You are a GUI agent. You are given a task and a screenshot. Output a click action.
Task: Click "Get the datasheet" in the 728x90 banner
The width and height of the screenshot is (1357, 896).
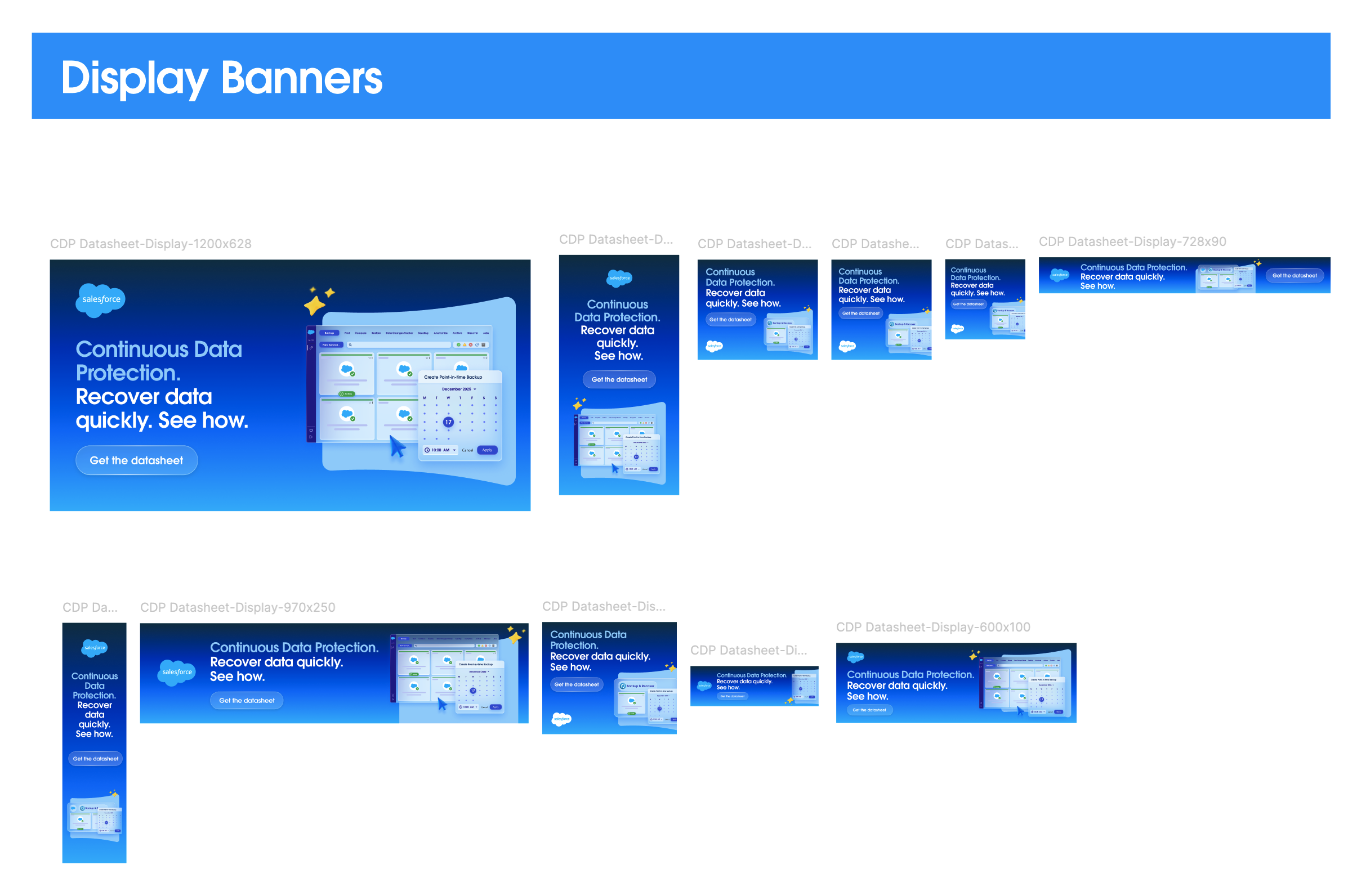(x=1294, y=275)
